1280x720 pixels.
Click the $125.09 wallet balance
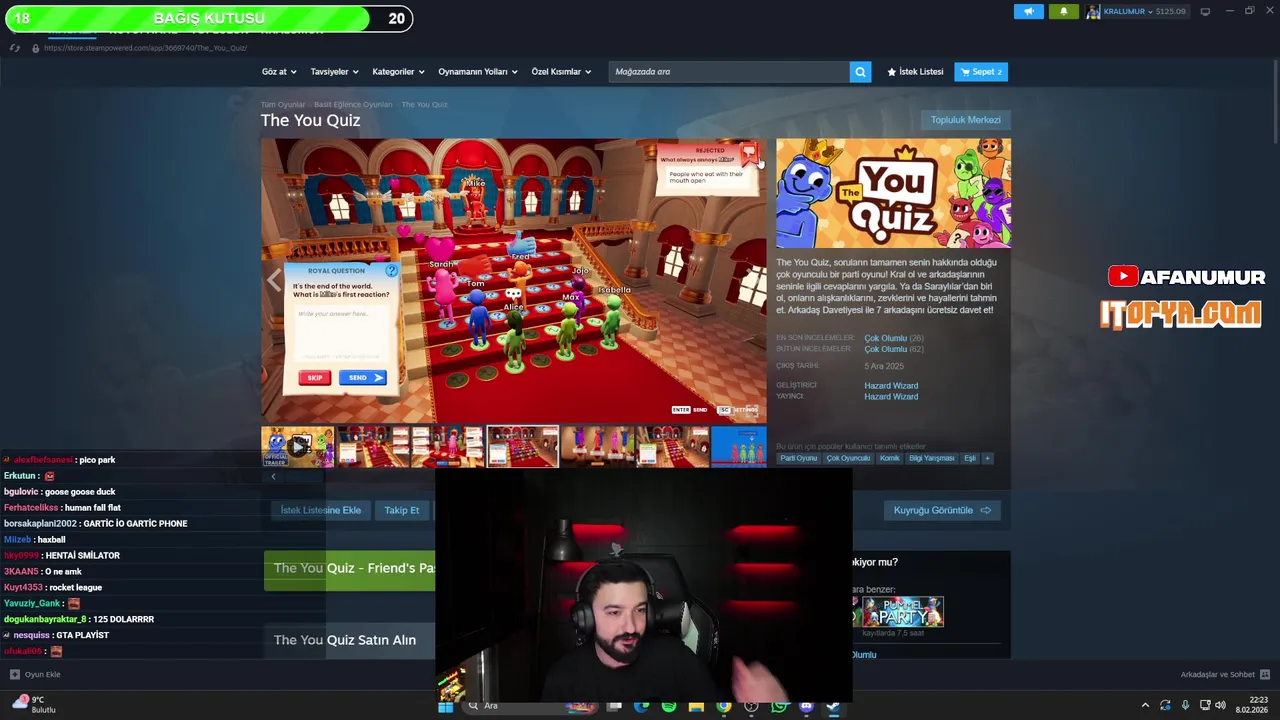1170,11
